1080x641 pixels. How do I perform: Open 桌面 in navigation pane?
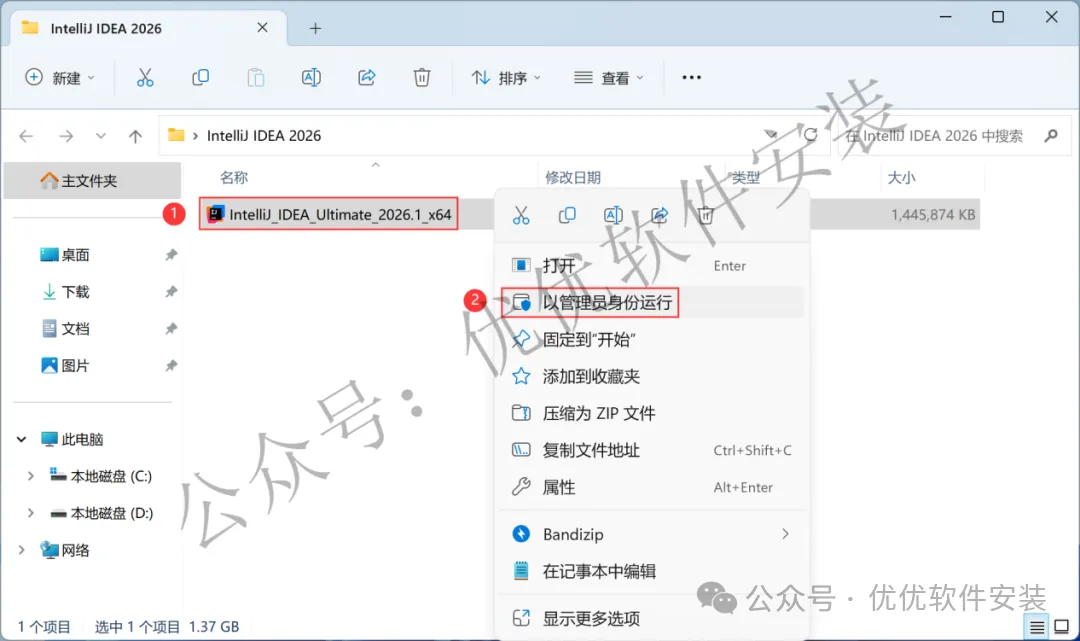(x=75, y=255)
